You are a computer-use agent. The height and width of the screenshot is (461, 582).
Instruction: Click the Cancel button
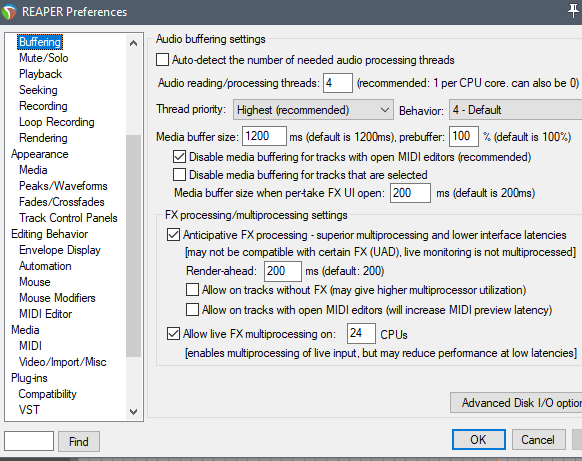539,440
